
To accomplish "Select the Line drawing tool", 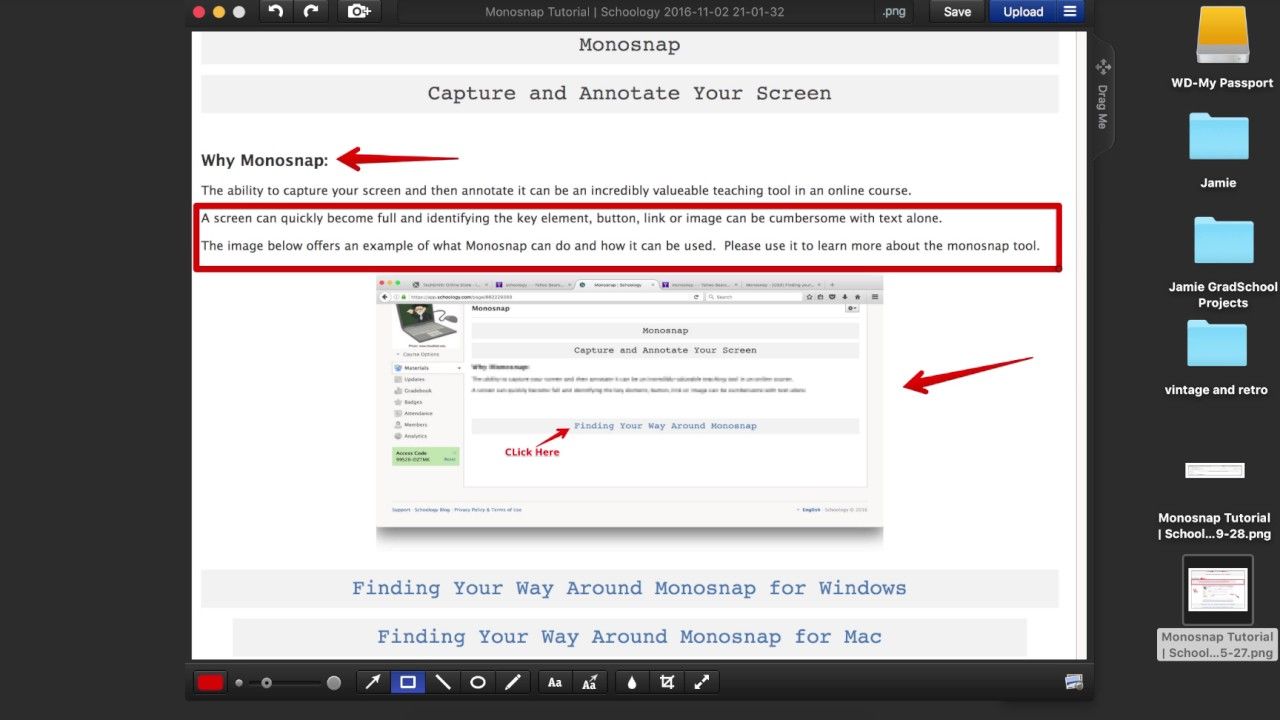I will (x=443, y=683).
